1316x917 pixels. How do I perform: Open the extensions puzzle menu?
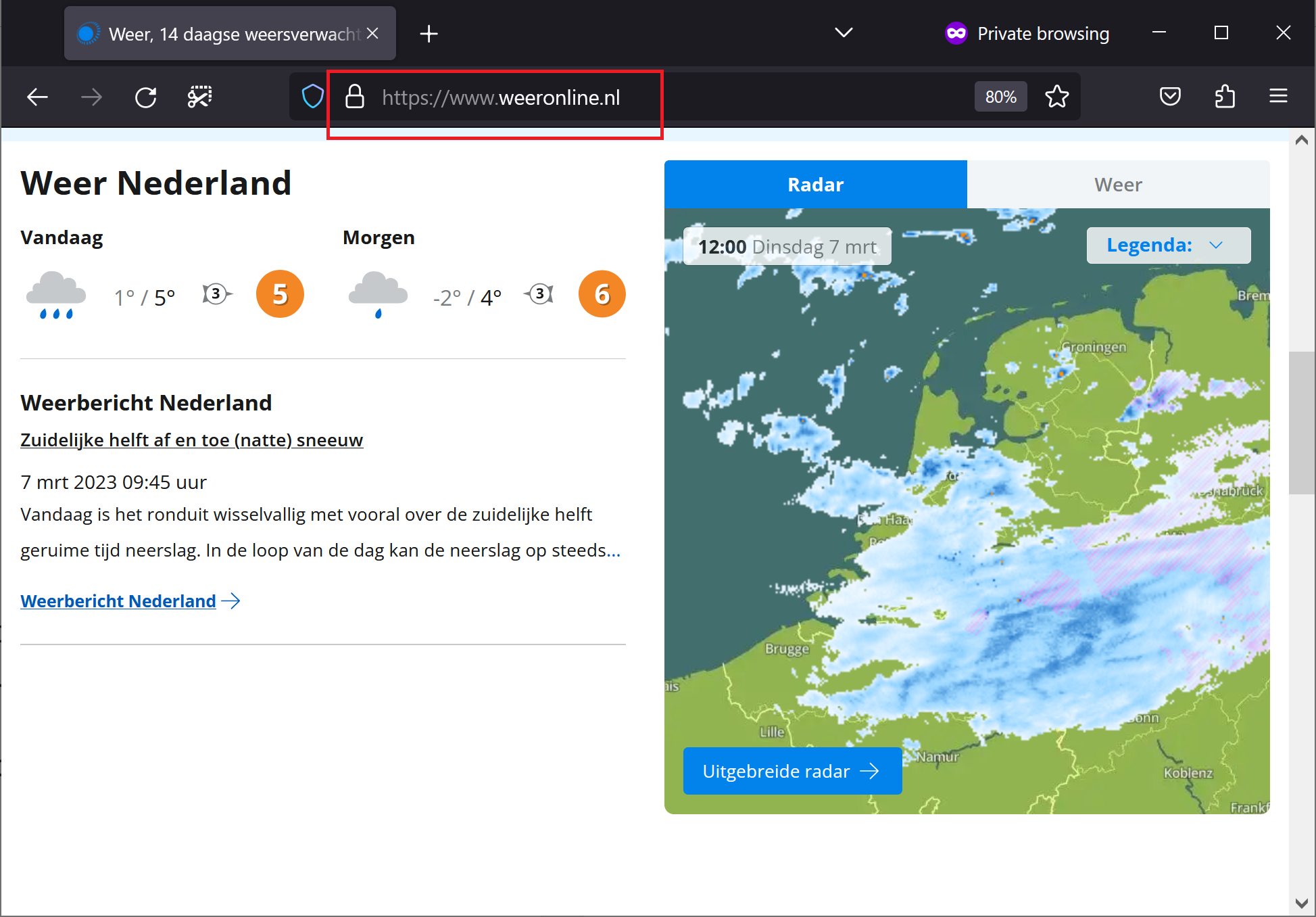(x=1224, y=97)
